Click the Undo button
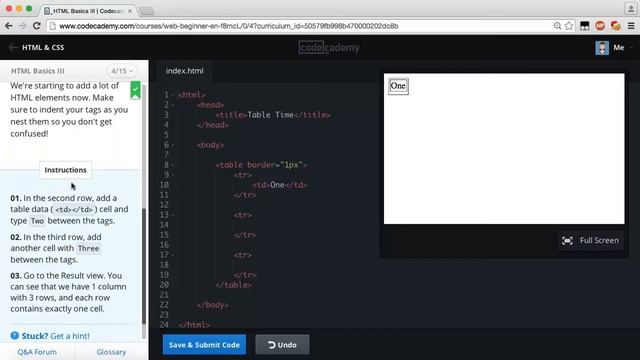 pos(282,345)
